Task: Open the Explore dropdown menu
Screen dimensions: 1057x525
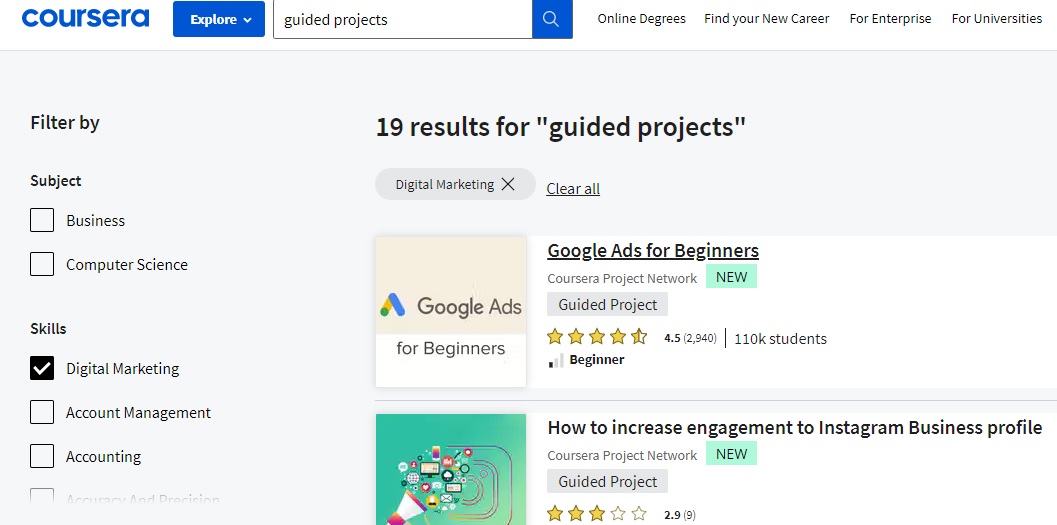Action: click(219, 19)
